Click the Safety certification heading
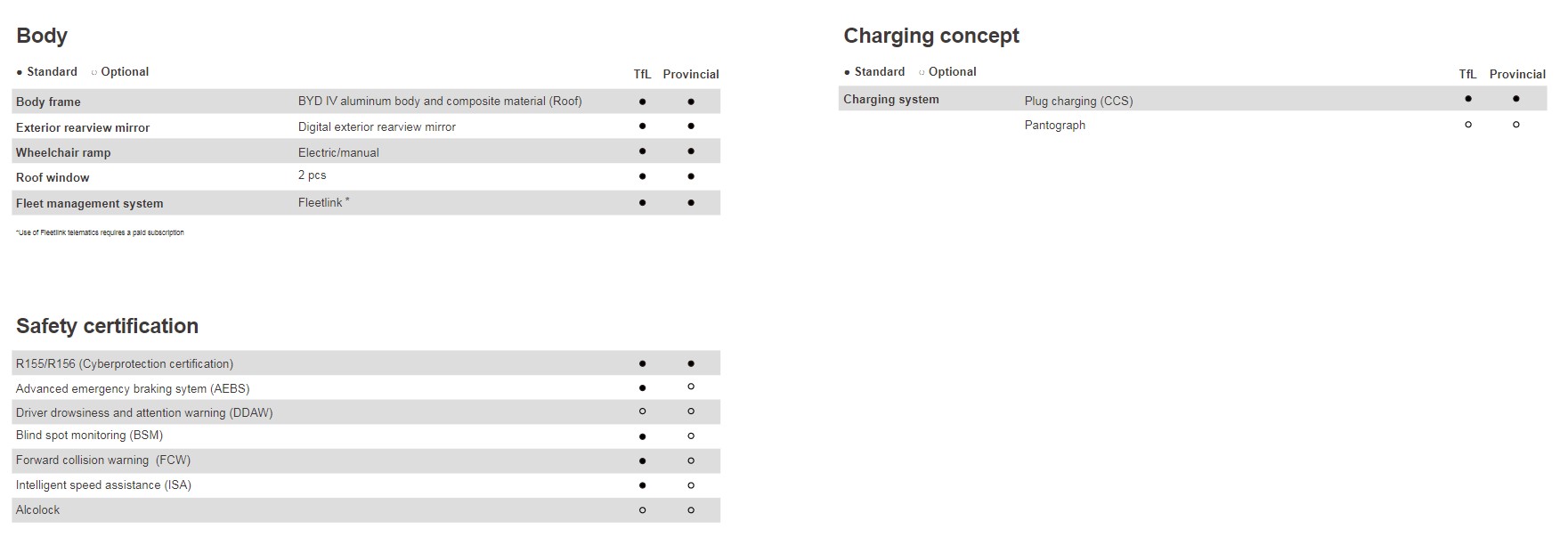 click(107, 326)
